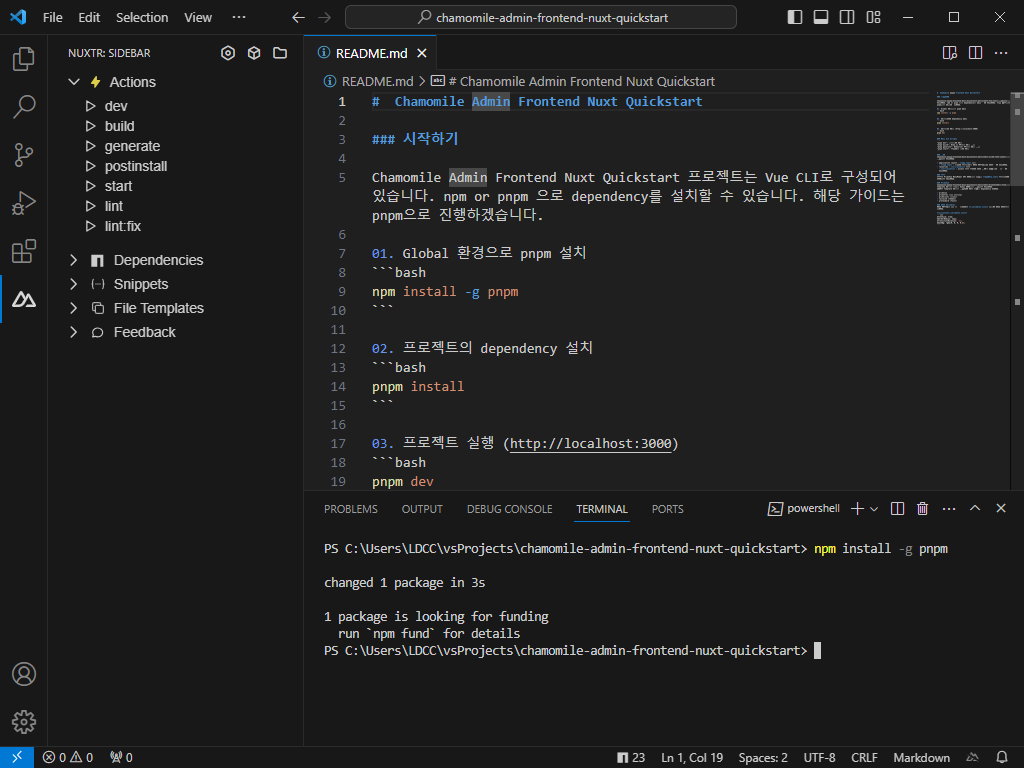Screen dimensions: 1024x768
Task: Close the README.md editor tab
Action: point(422,53)
